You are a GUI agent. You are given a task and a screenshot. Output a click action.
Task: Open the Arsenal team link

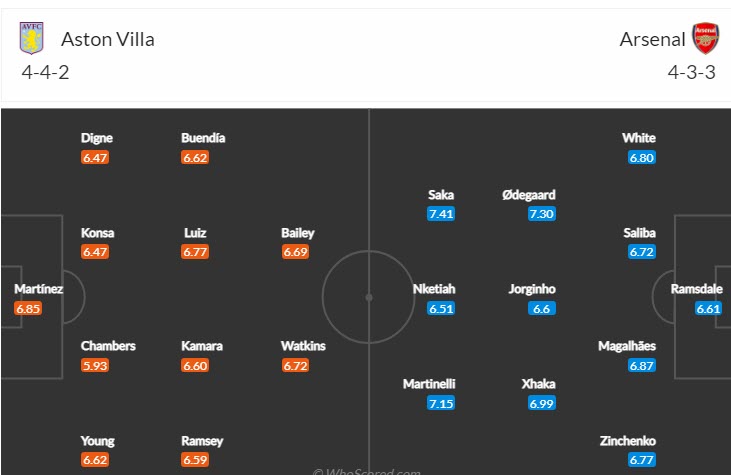tap(652, 40)
